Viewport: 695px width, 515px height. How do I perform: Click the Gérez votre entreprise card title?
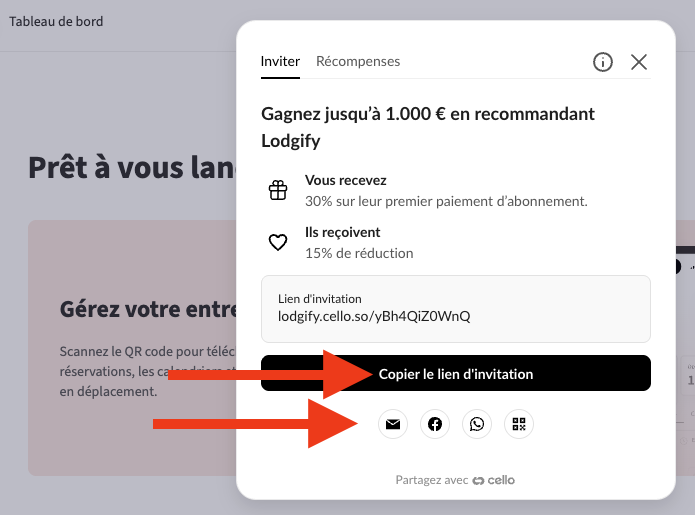(148, 309)
